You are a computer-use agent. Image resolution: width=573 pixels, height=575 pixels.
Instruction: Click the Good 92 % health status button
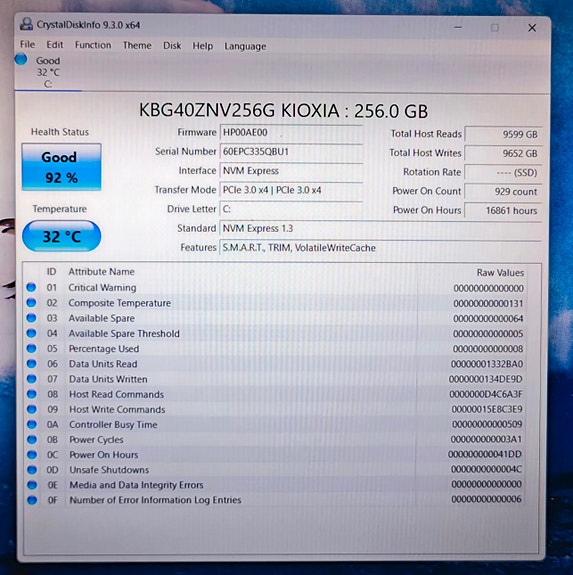pos(61,167)
